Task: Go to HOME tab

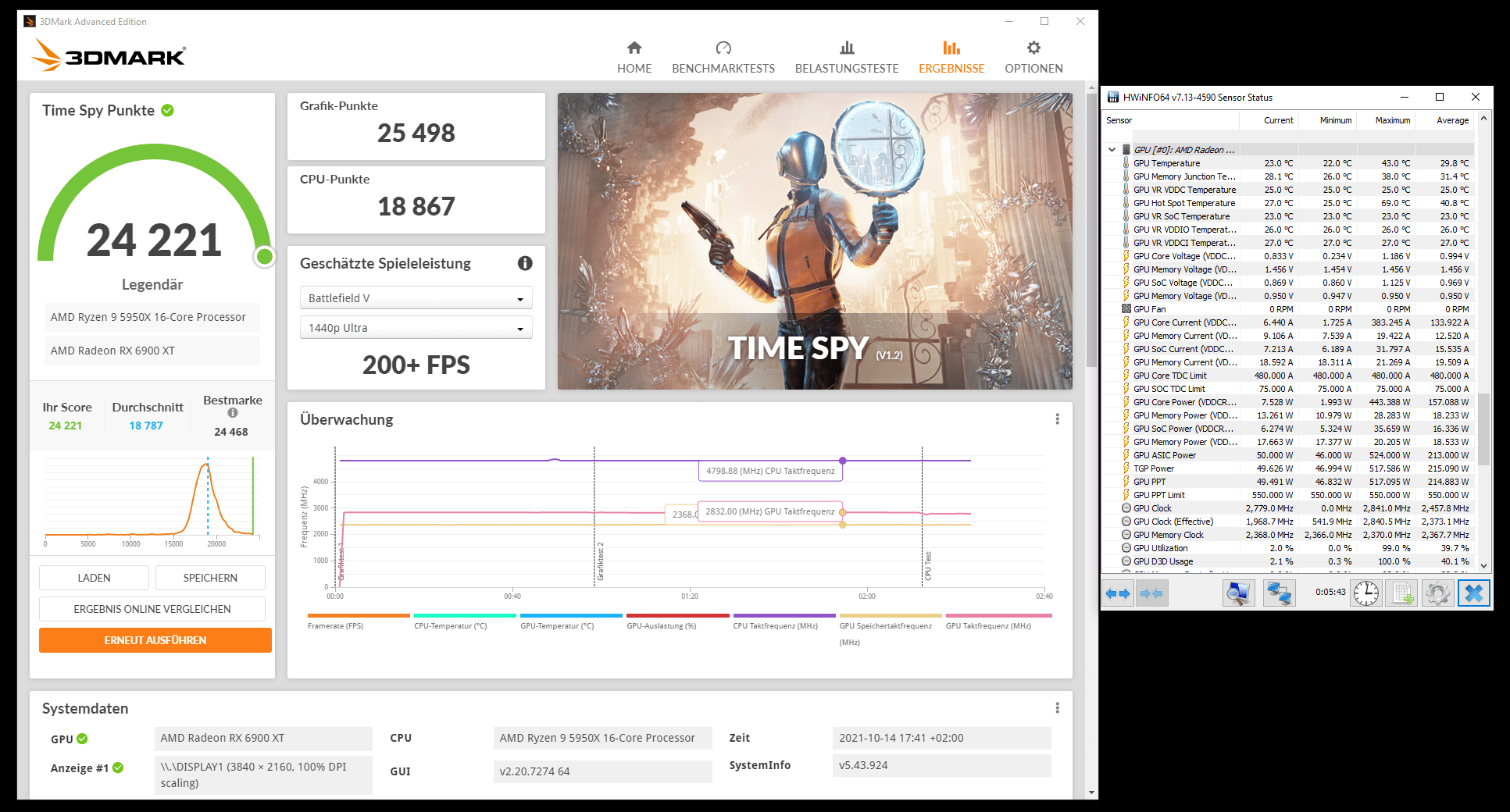Action: (634, 58)
